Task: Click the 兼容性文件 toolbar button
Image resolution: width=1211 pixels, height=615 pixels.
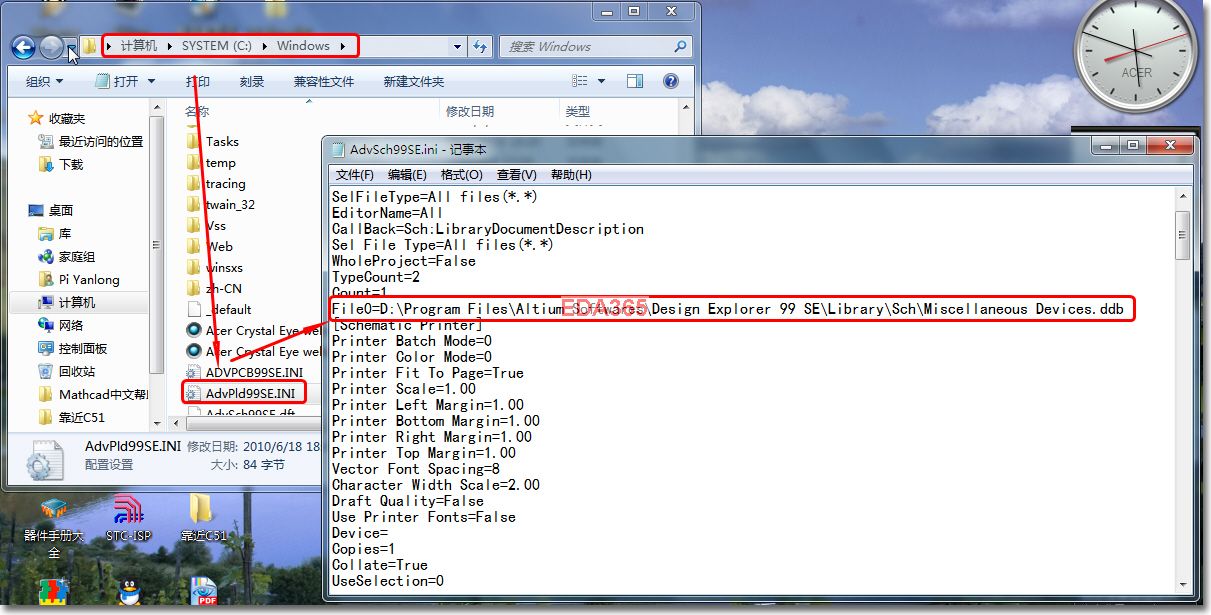Action: (x=324, y=82)
